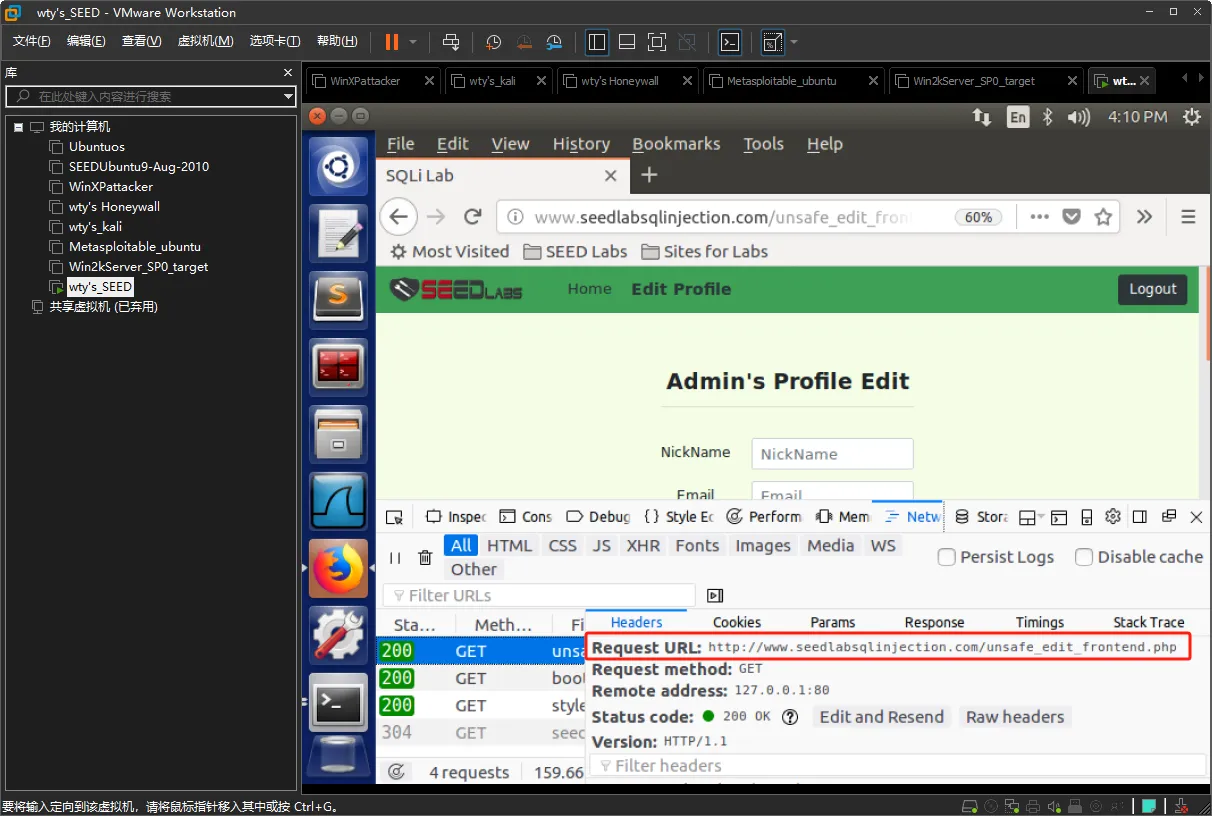Filter network requests by WS

click(x=883, y=545)
